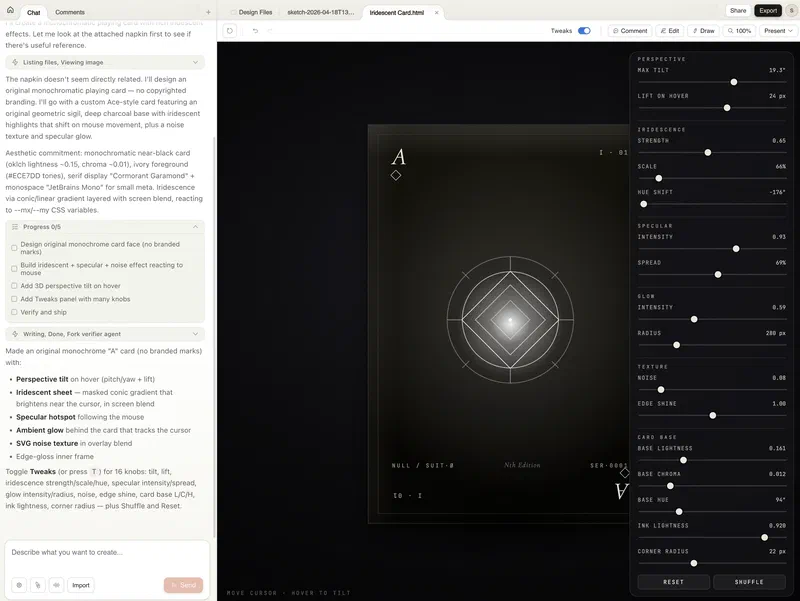The height and width of the screenshot is (601, 800).
Task: Check 'Build iridescent + specular + noise' item
Action: pos(14,269)
